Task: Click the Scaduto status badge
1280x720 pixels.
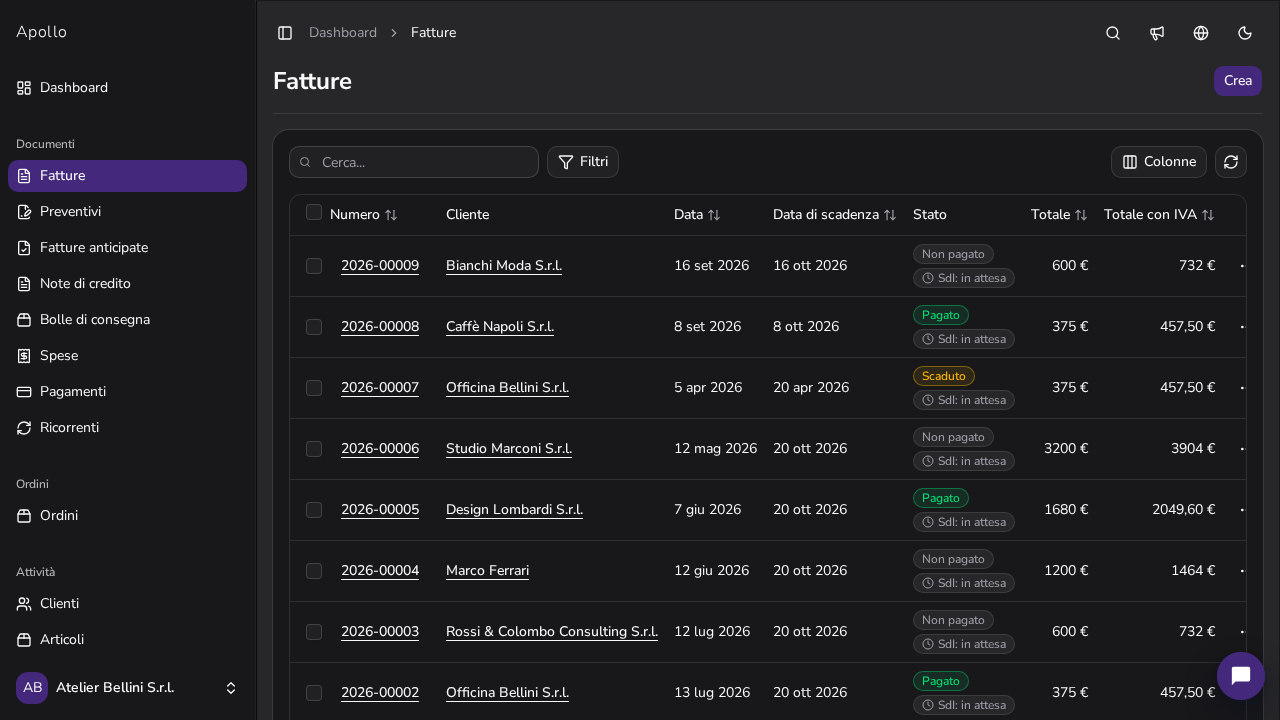Action: 944,376
